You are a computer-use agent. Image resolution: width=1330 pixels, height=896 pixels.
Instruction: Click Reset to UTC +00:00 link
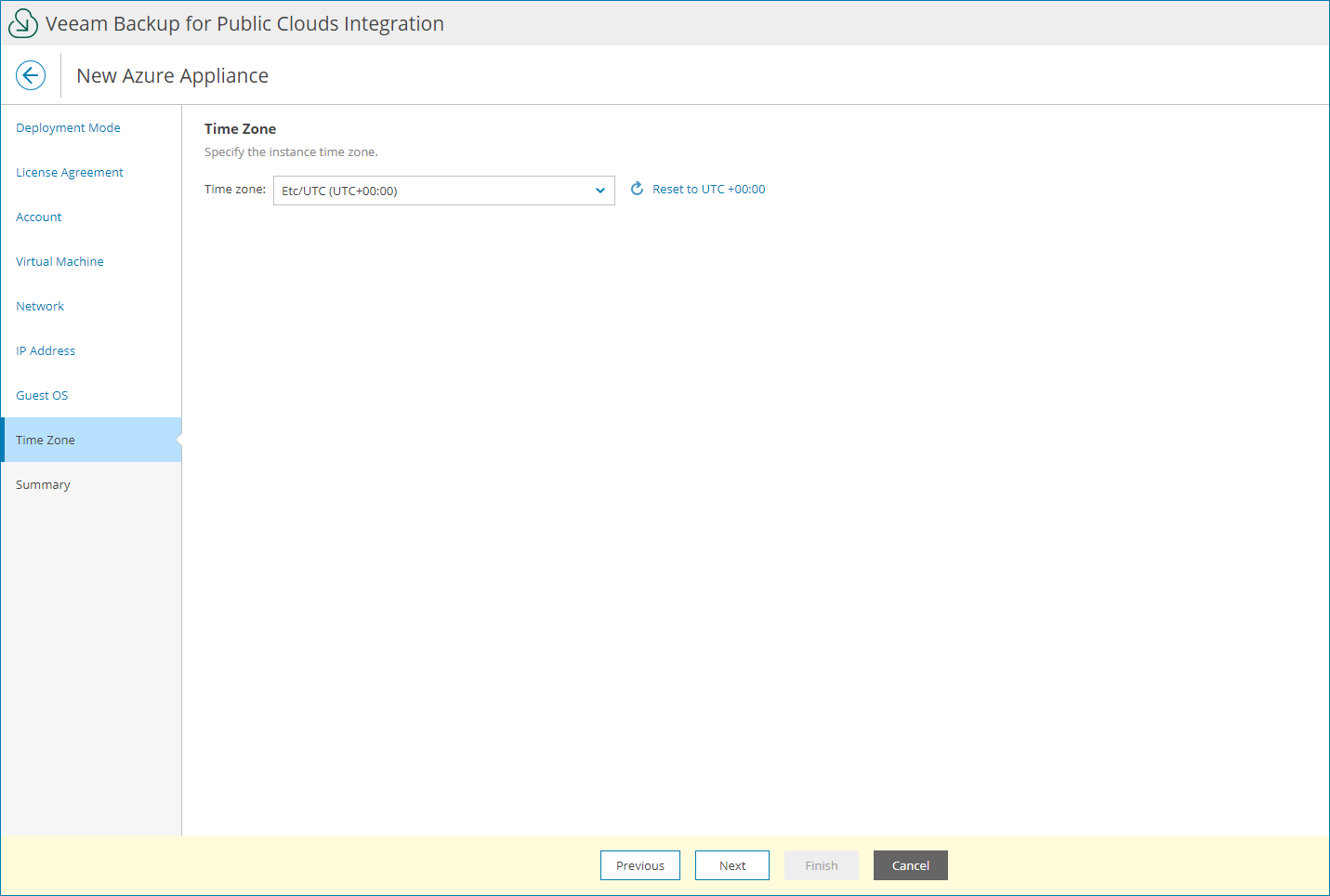pos(709,189)
